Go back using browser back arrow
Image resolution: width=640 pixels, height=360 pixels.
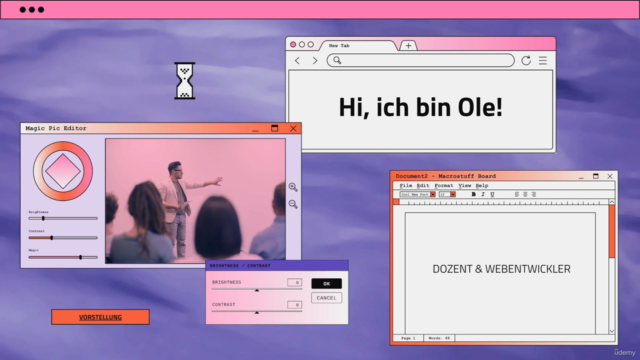[298, 60]
